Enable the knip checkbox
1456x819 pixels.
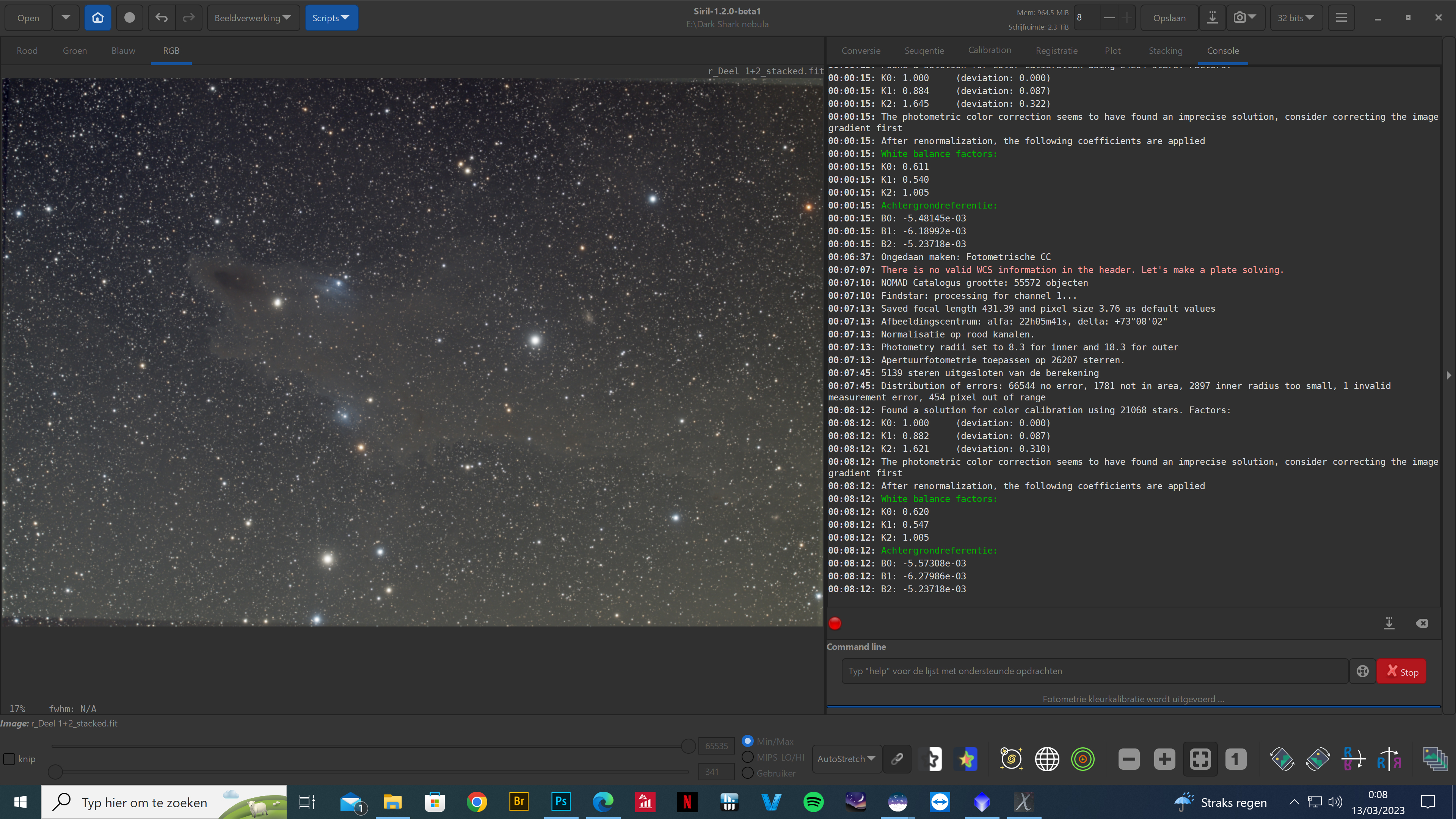point(9,759)
